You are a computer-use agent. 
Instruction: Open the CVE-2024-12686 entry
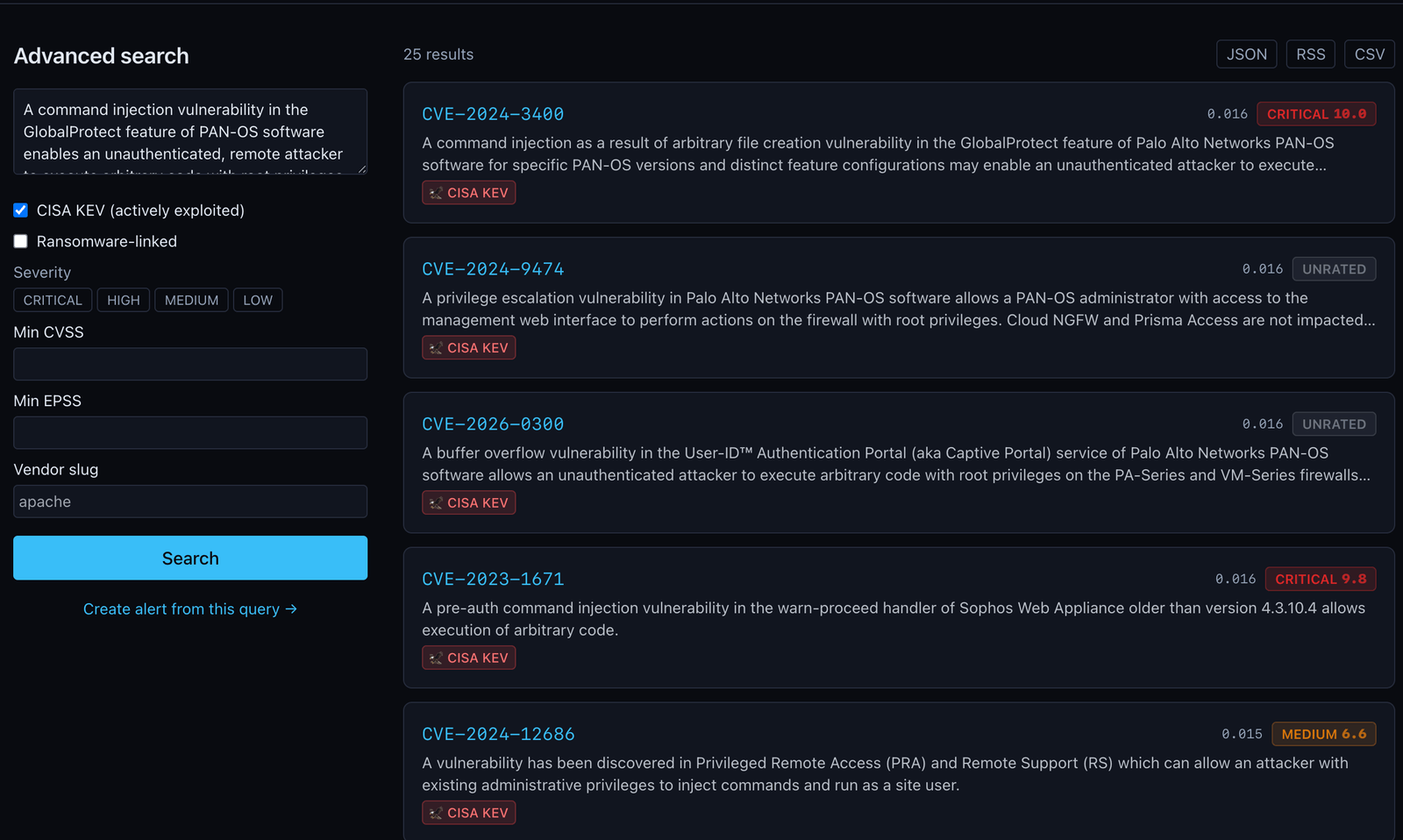[x=498, y=735]
